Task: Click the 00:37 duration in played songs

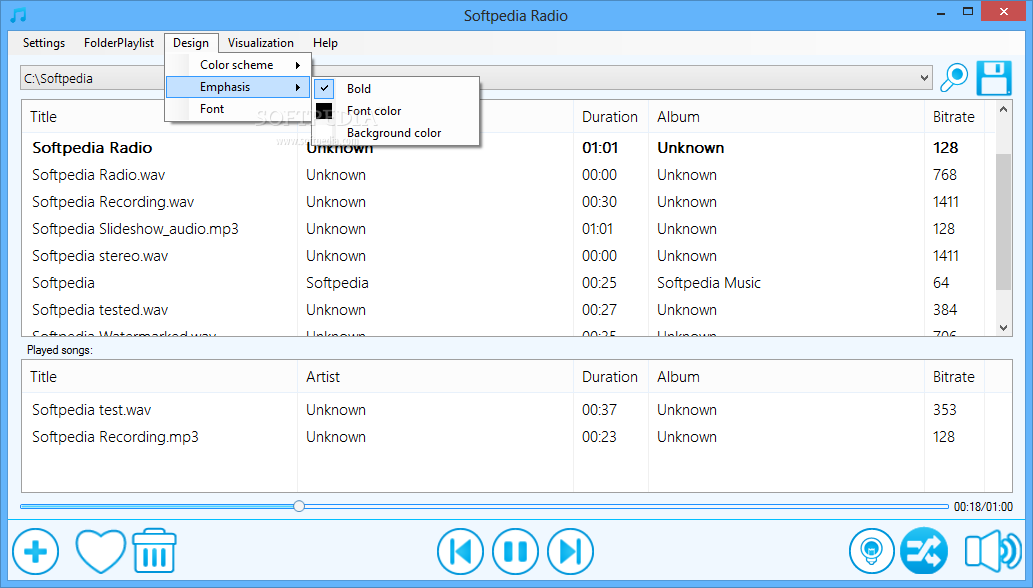Action: point(599,410)
